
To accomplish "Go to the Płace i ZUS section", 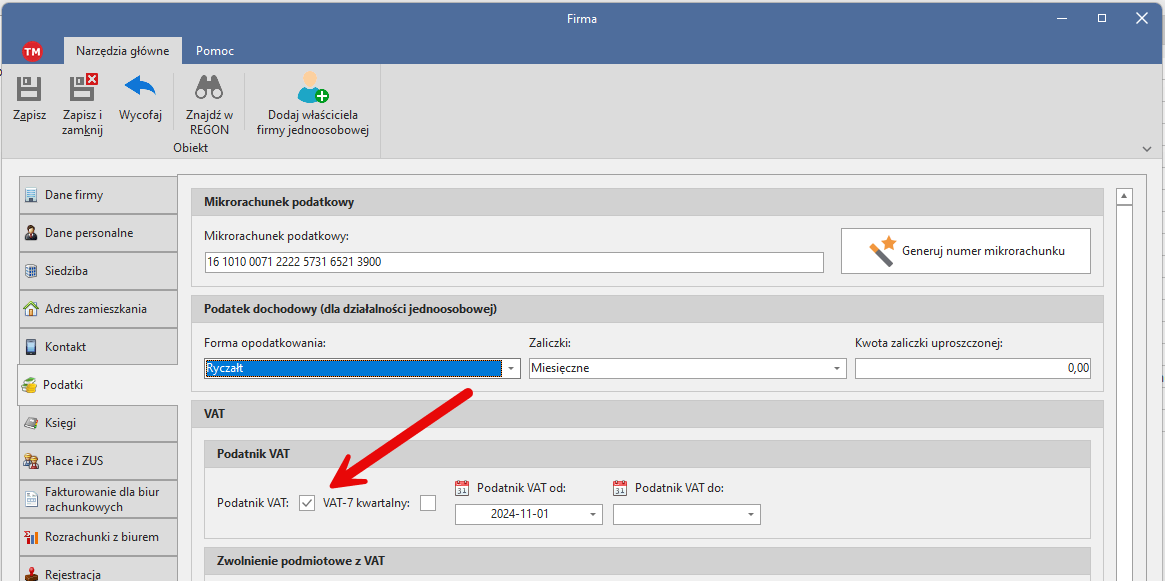I will (x=98, y=461).
